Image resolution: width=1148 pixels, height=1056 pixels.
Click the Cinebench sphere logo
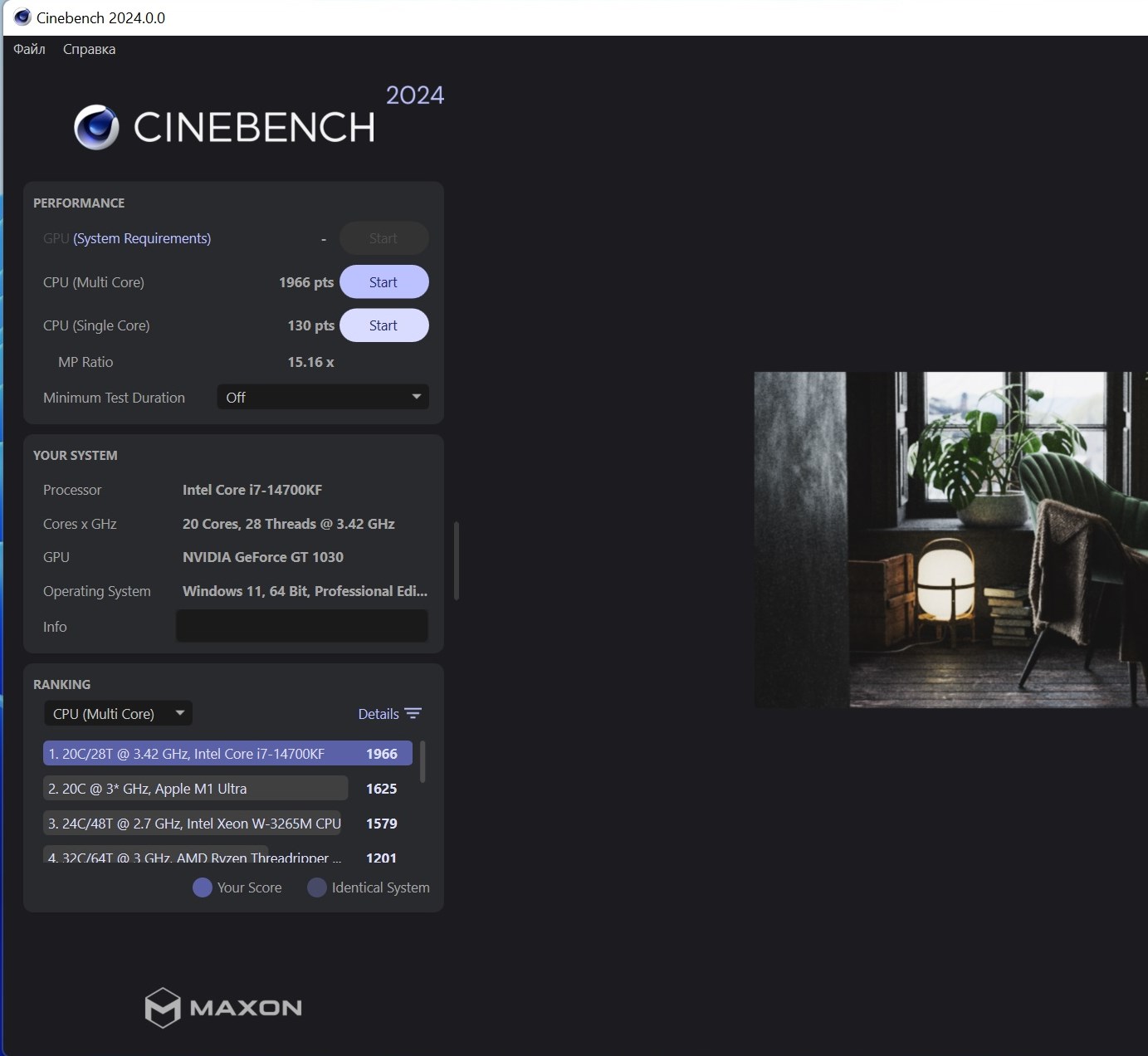[96, 127]
